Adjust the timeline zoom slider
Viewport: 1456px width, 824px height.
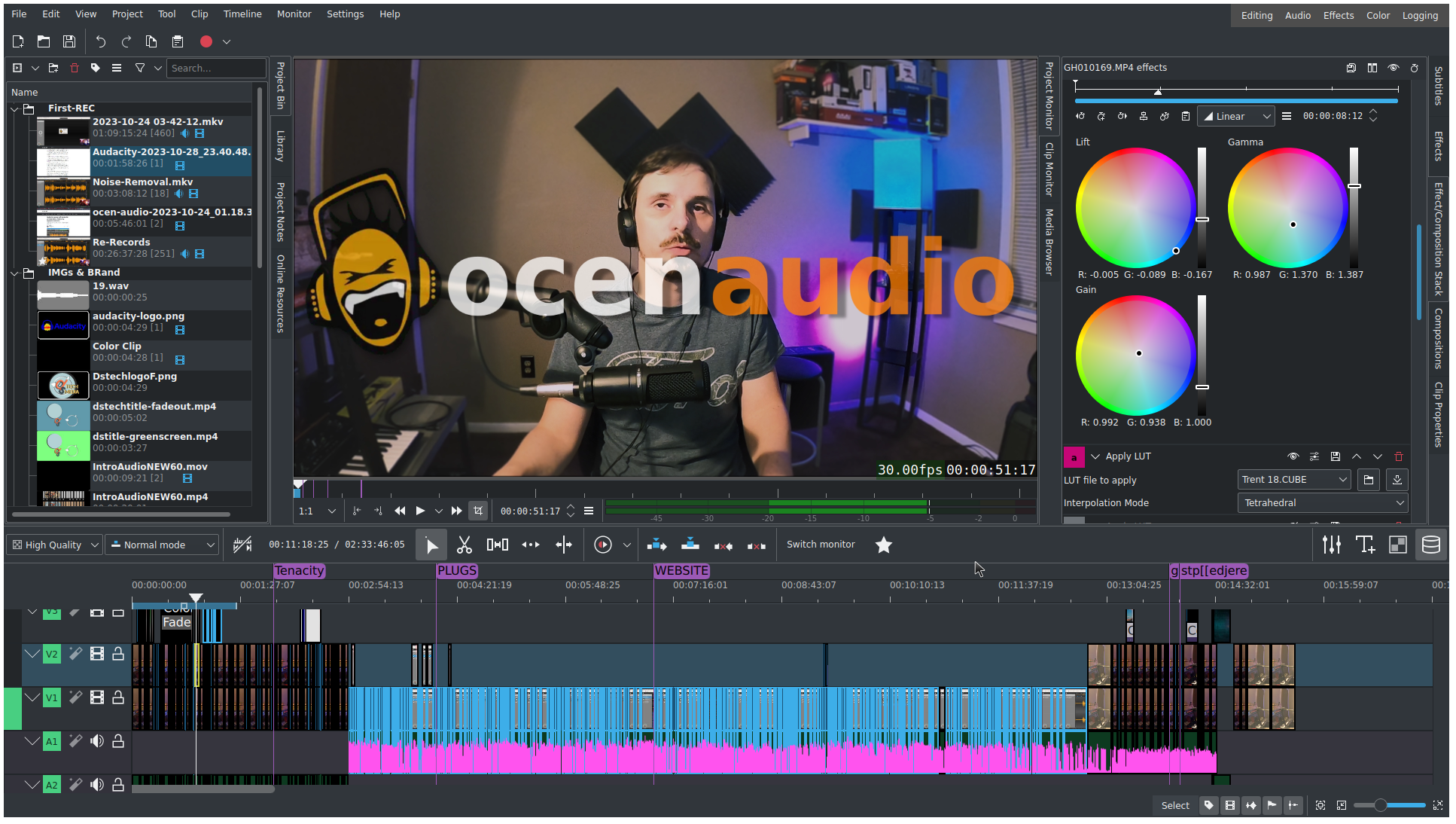coord(1389,805)
